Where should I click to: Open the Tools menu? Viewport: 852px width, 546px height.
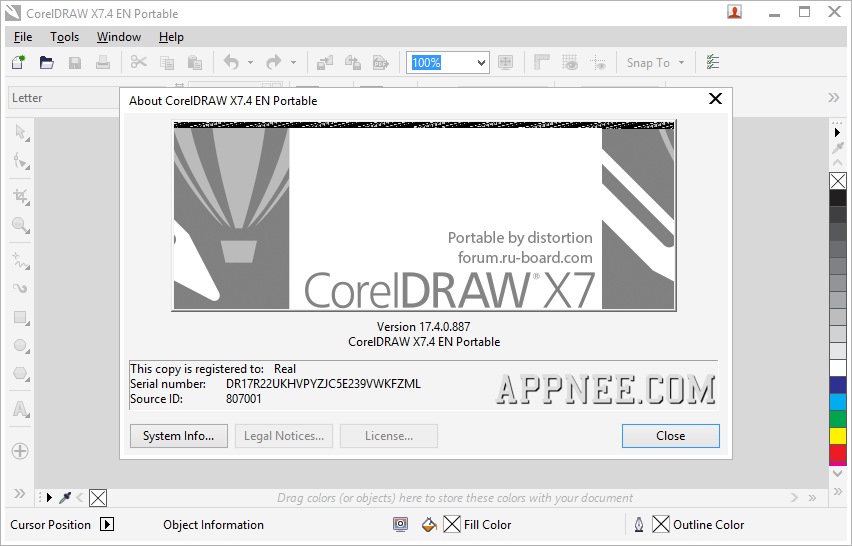pos(65,37)
